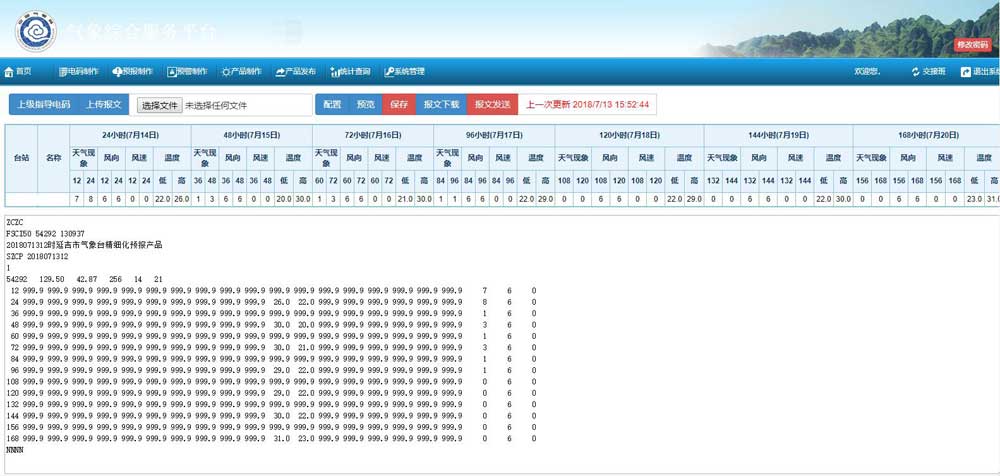Click the 选择文件 file chooser button

pyautogui.click(x=159, y=105)
